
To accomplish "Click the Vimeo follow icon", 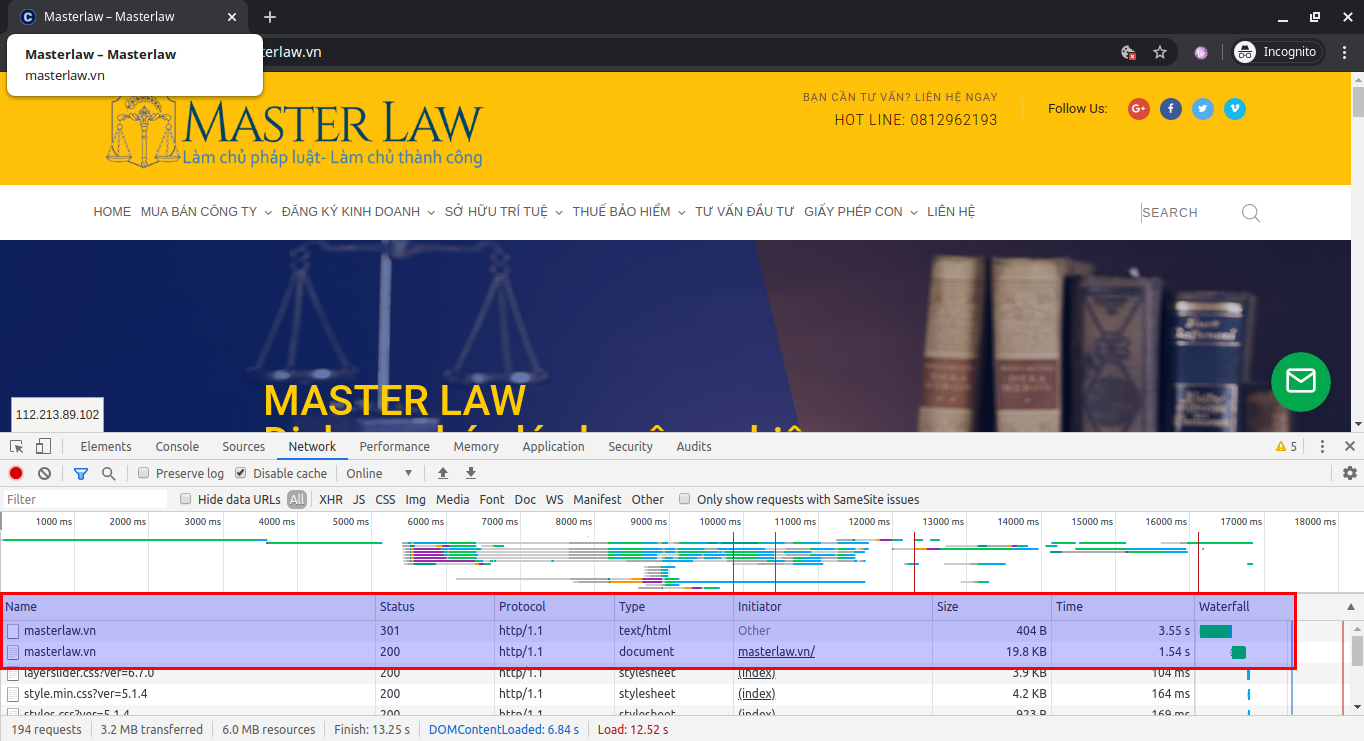I will click(1235, 109).
